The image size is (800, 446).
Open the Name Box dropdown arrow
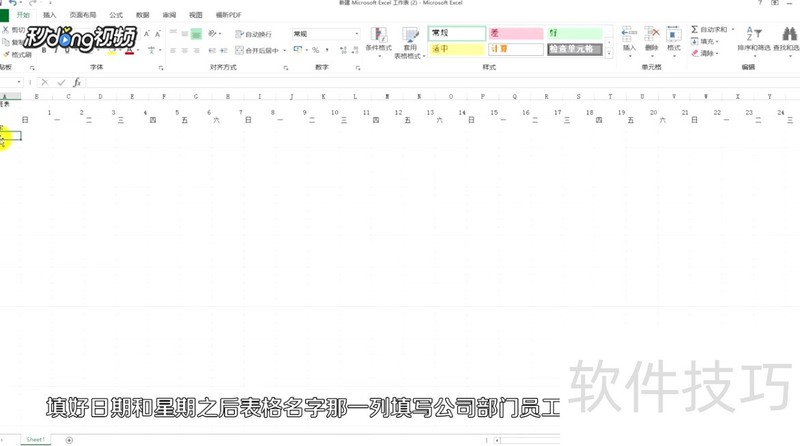pos(19,82)
